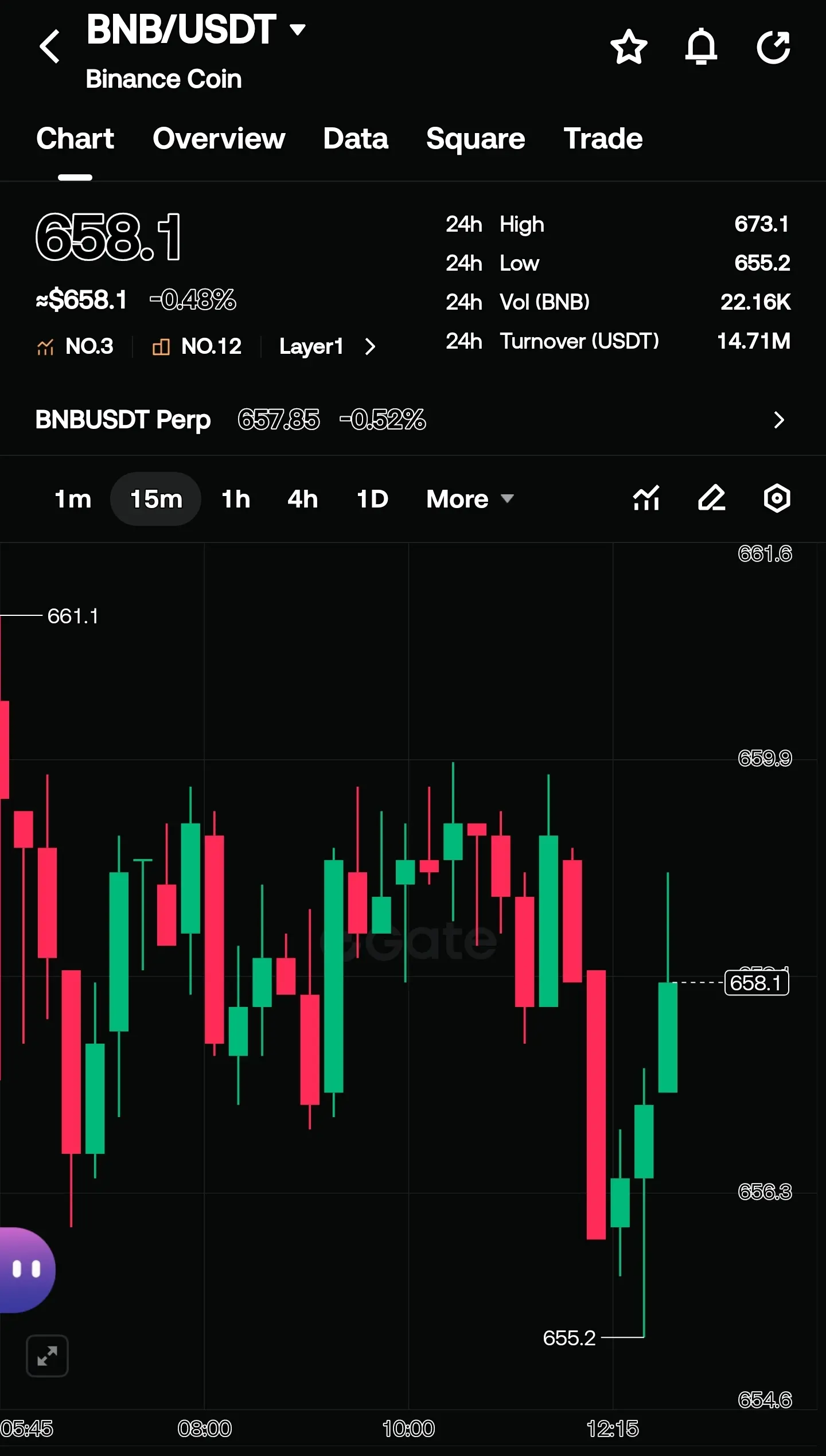
Task: Open BNBUSDT Perp row chevron
Action: point(778,420)
